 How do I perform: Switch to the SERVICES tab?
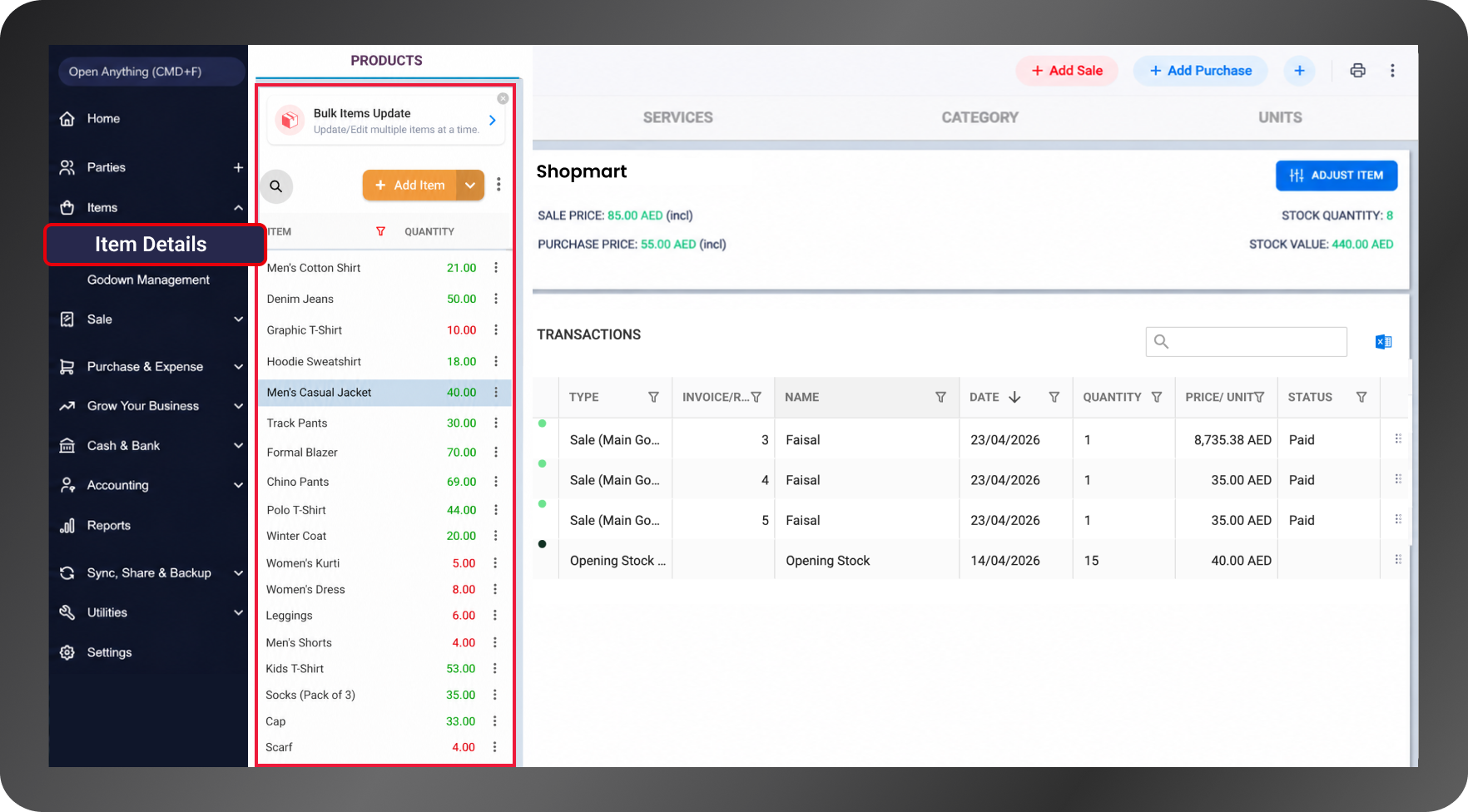(x=677, y=117)
